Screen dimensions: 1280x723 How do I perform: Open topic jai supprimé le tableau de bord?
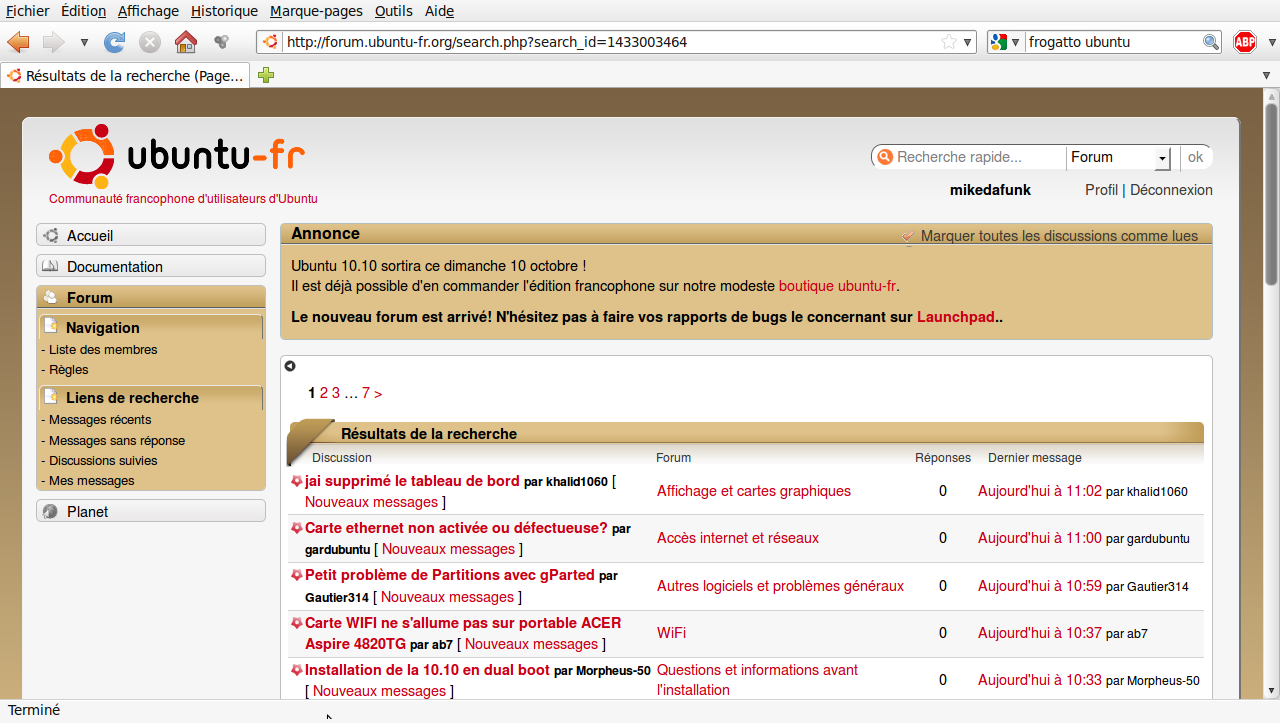(x=412, y=481)
